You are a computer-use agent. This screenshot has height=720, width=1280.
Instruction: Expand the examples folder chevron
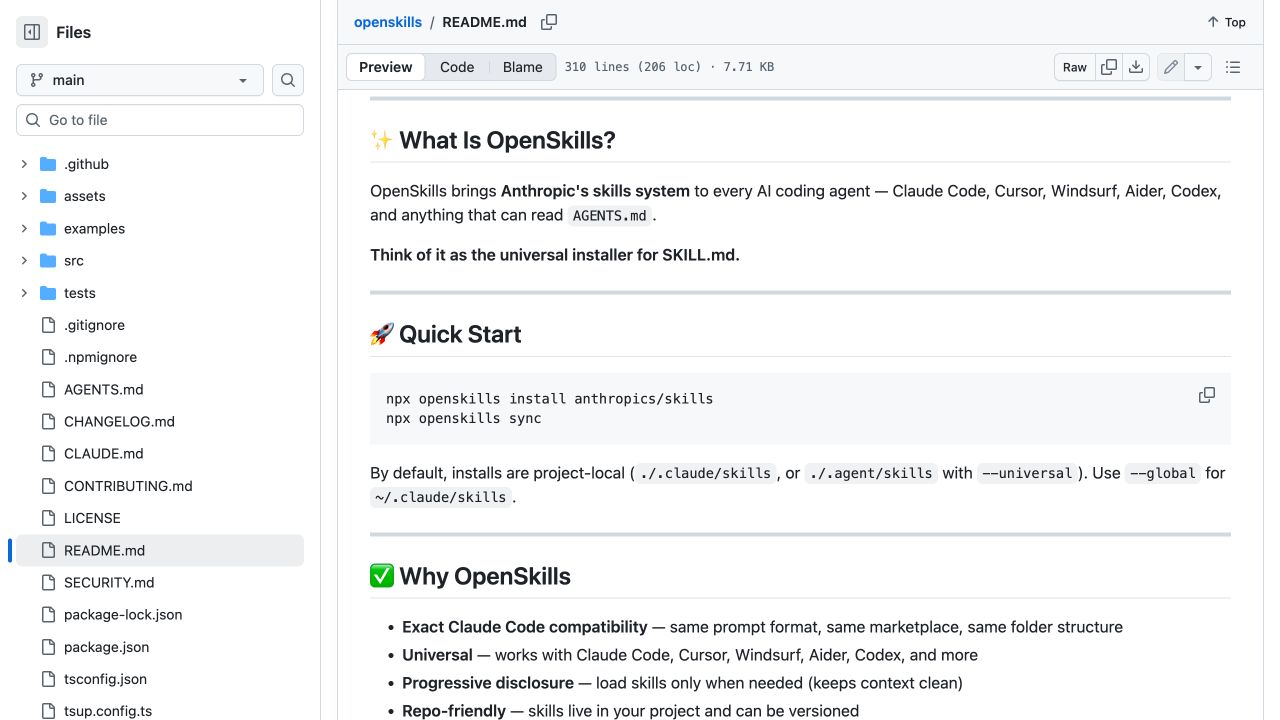click(24, 228)
